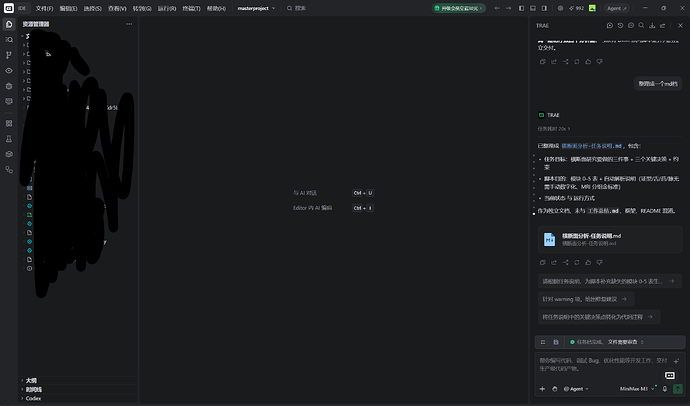Dislike the reply that has the md file card
Image resolution: width=690 pixels, height=406 pixels.
pyautogui.click(x=599, y=262)
